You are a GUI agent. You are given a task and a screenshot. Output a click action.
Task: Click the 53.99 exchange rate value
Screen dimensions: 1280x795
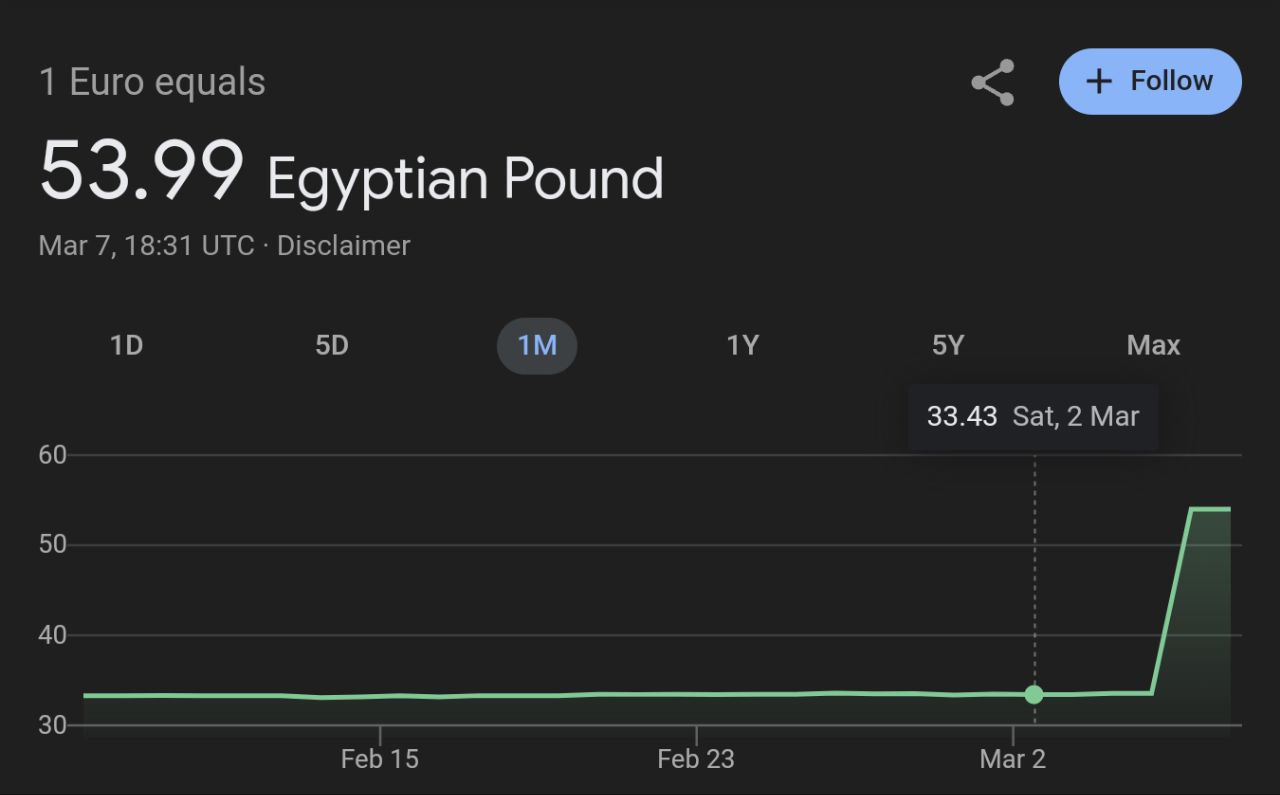coord(141,170)
